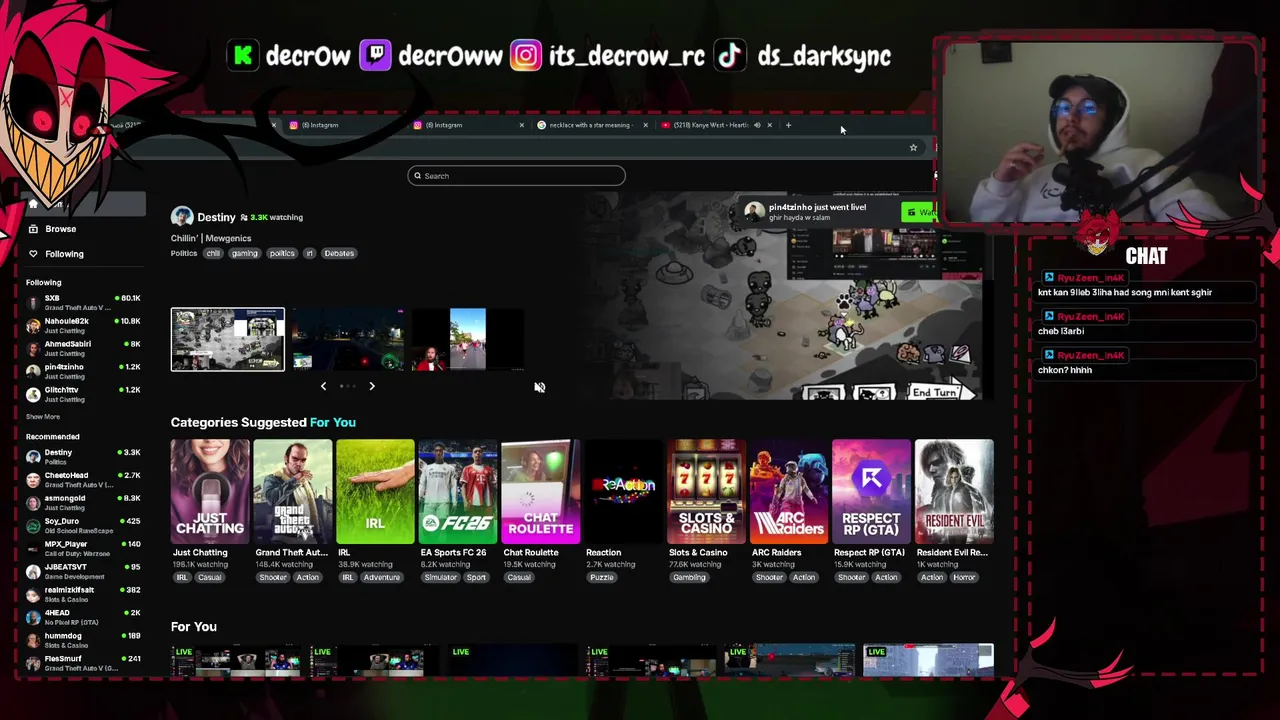Close the Kanye West YouTube tab
Screen dimensions: 1280x720
[769, 125]
